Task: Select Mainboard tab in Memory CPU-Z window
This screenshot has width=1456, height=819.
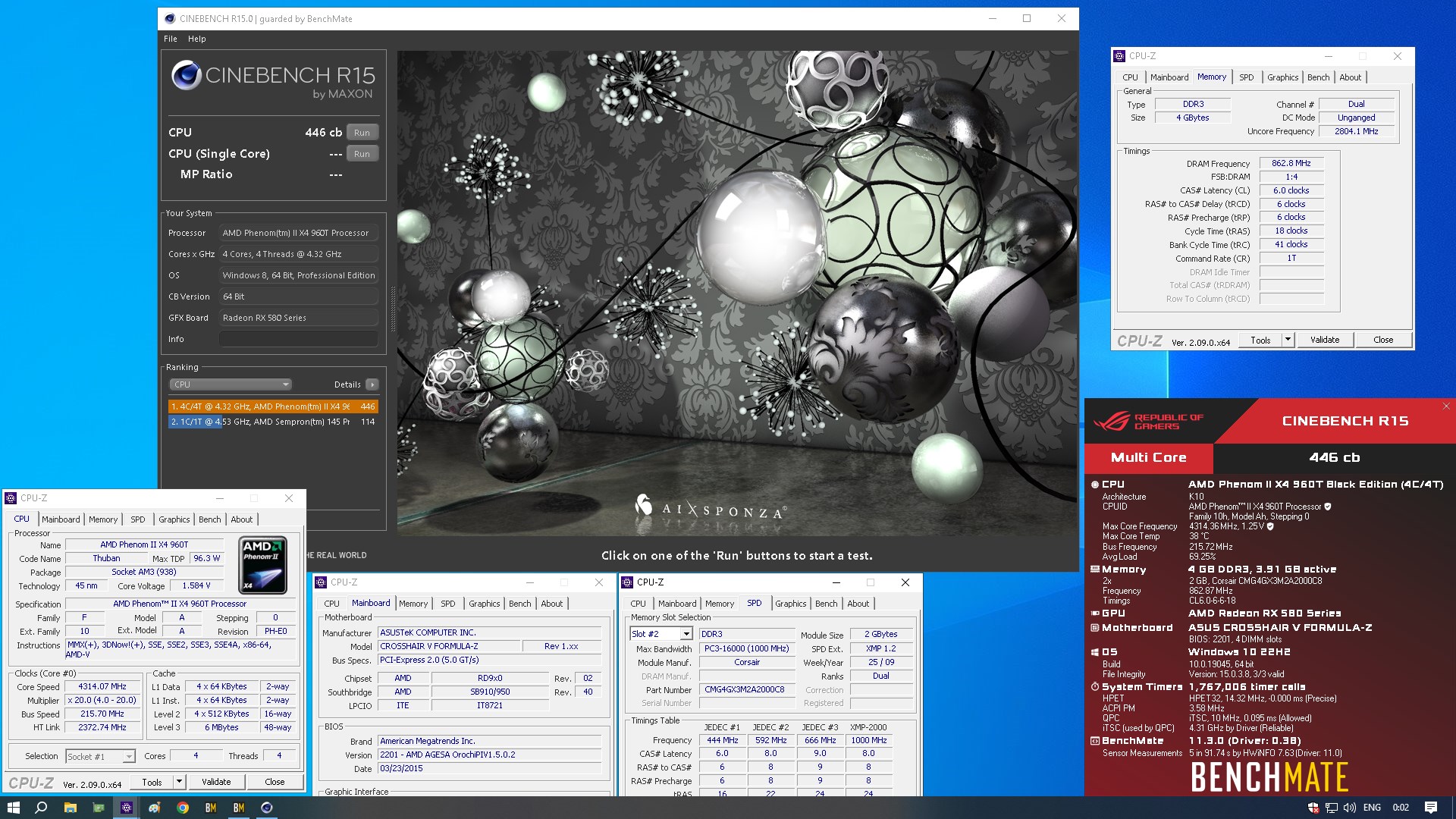Action: click(1169, 77)
